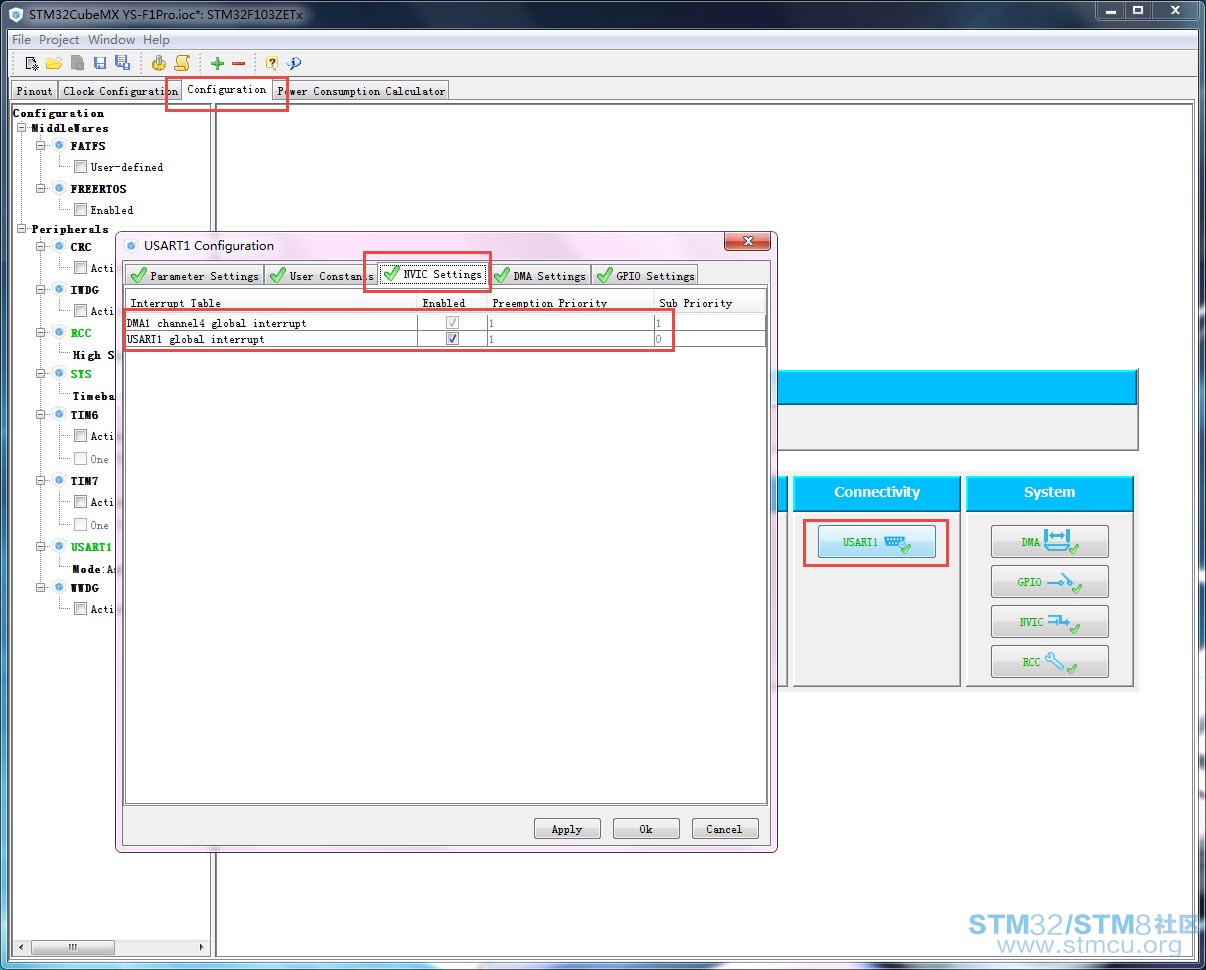Click the Help question mark icon
This screenshot has width=1206, height=970.
[x=271, y=63]
